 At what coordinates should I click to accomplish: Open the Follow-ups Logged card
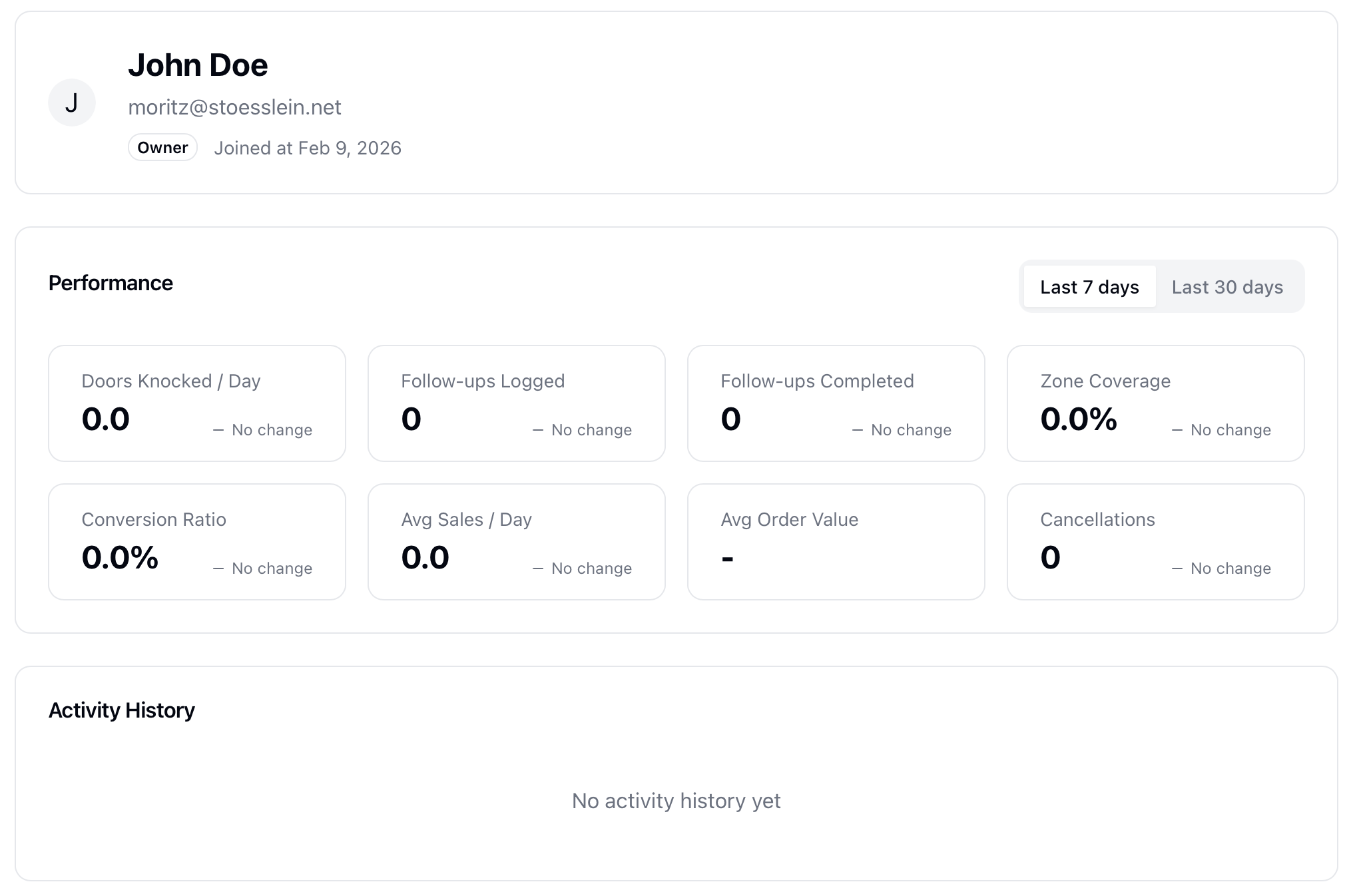pyautogui.click(x=517, y=403)
